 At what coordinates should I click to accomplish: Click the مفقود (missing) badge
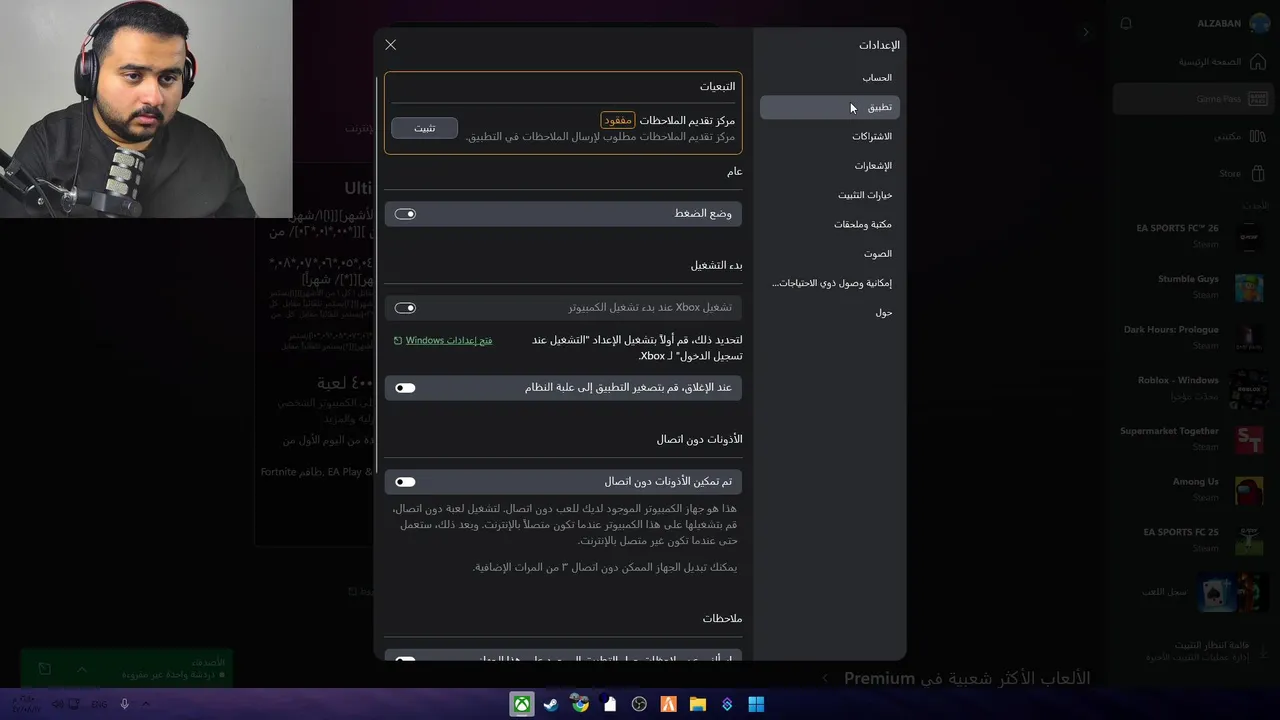tap(618, 120)
